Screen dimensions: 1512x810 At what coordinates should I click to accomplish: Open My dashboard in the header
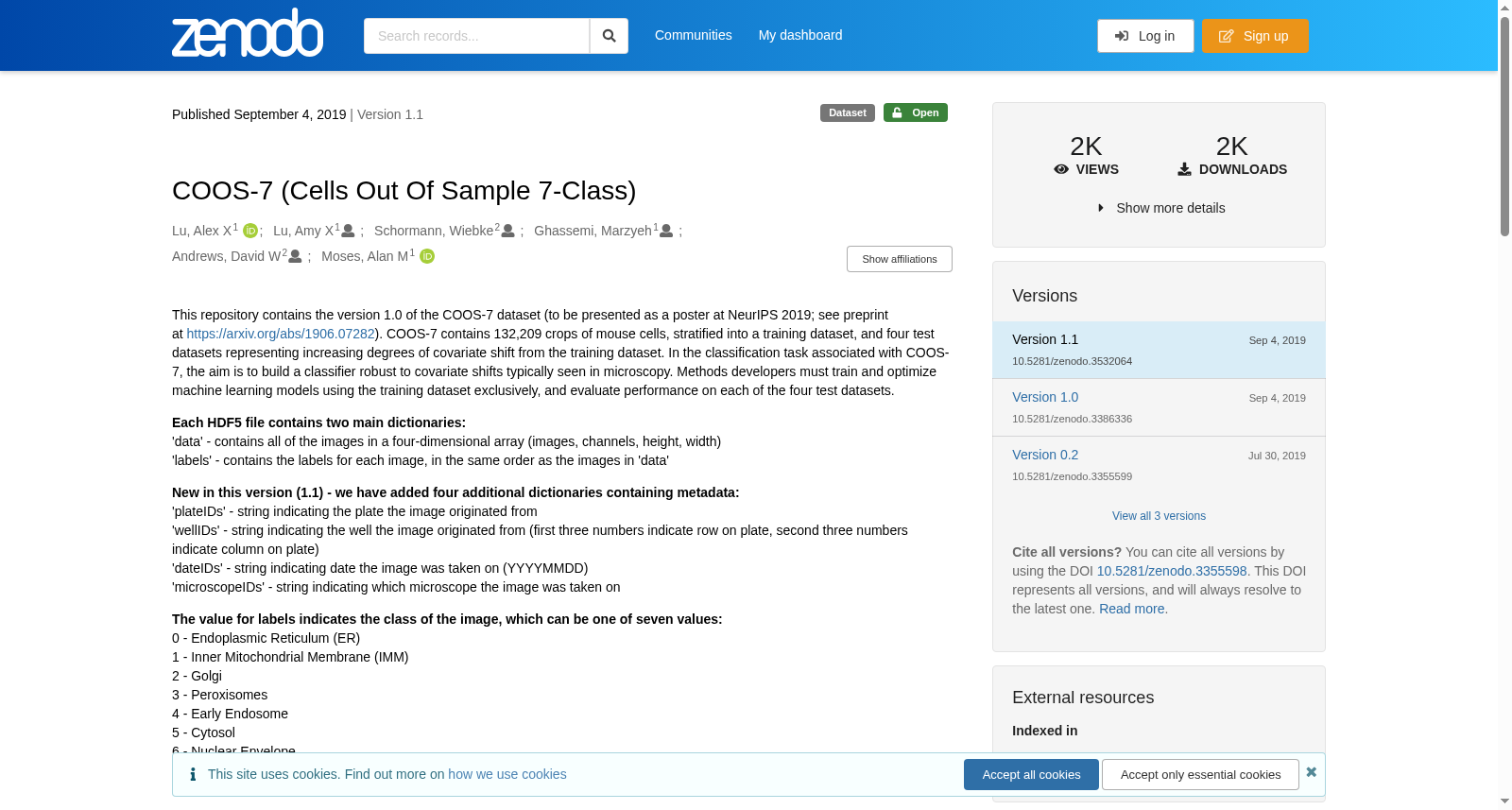coord(800,35)
